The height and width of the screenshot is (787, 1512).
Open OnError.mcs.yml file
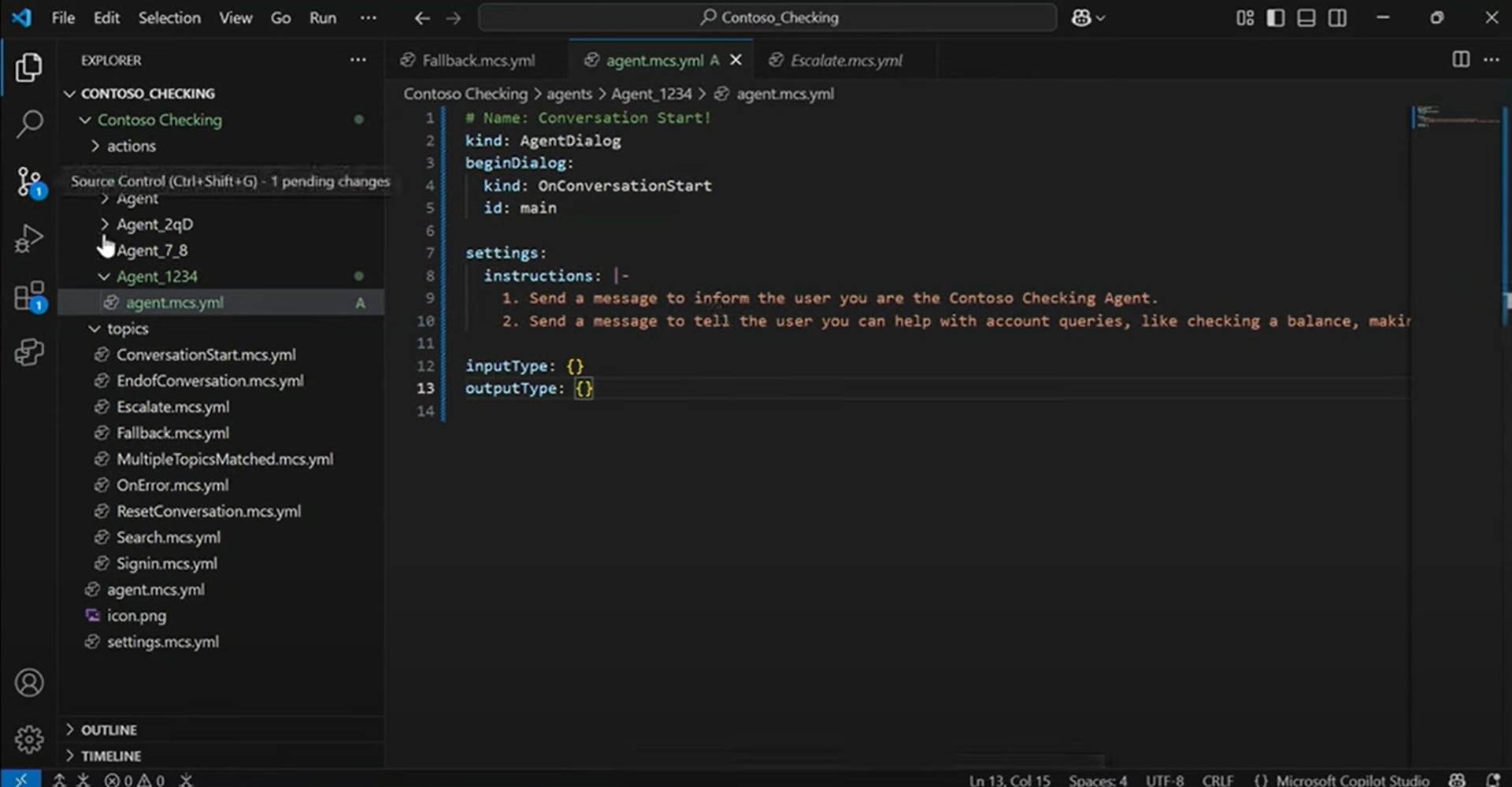coord(172,484)
